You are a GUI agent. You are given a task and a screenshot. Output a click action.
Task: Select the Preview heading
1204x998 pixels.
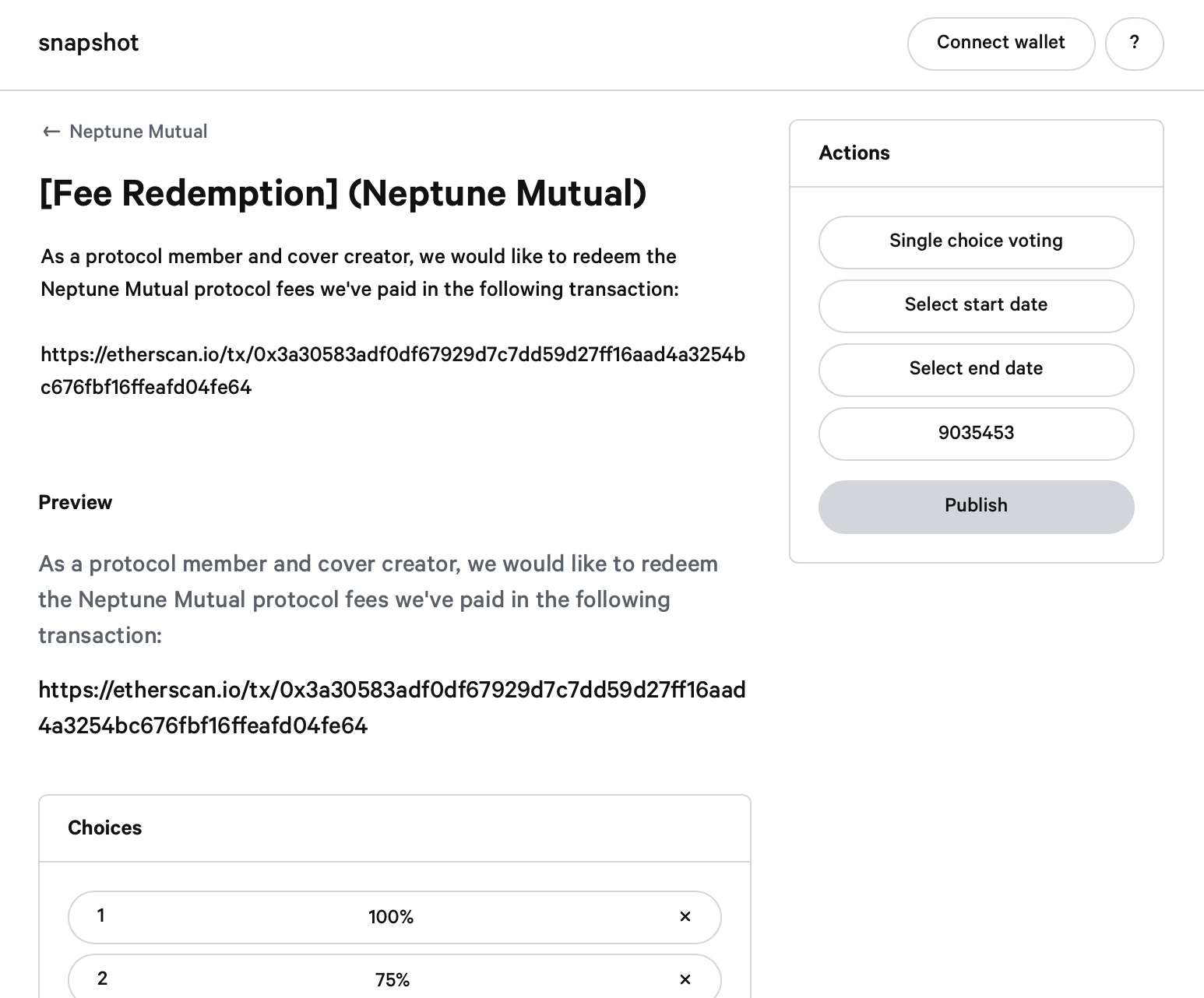coord(75,503)
